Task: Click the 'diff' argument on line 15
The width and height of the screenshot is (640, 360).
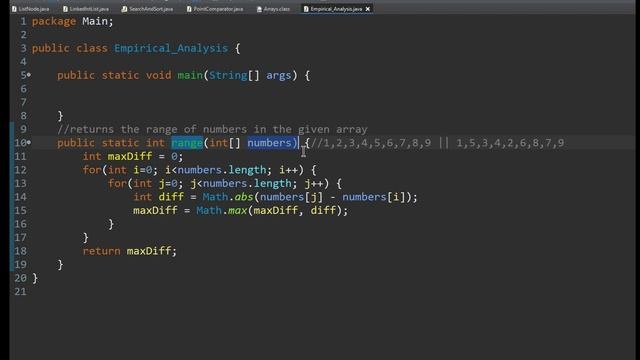Action: (323, 210)
